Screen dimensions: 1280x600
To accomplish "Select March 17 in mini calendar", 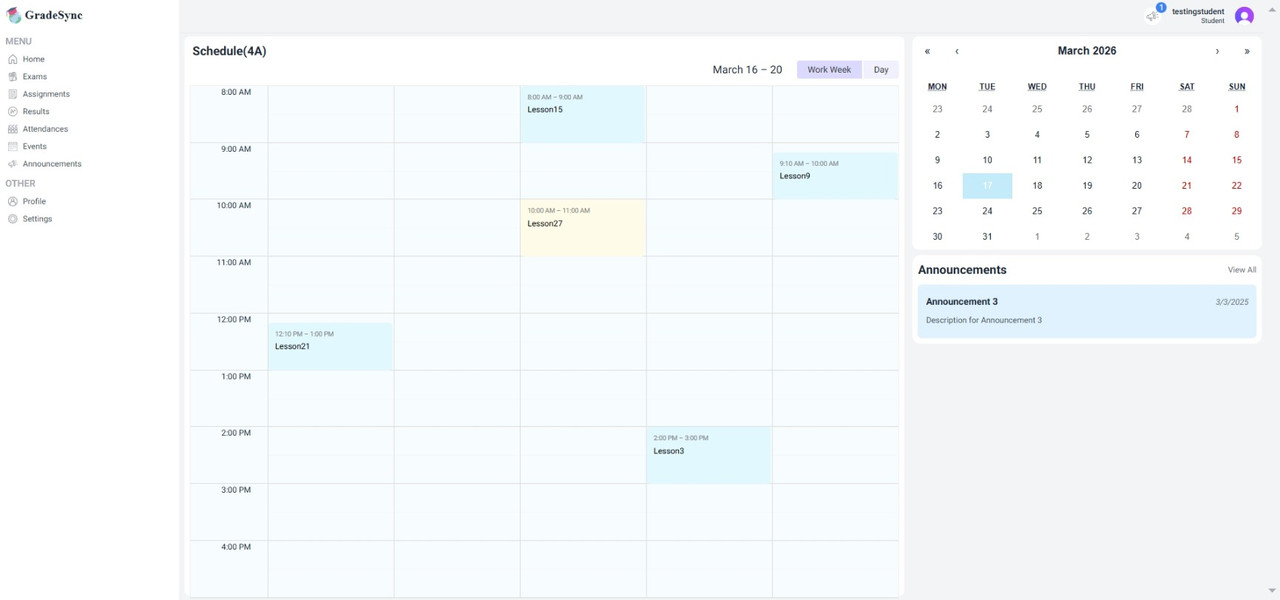I will [987, 186].
